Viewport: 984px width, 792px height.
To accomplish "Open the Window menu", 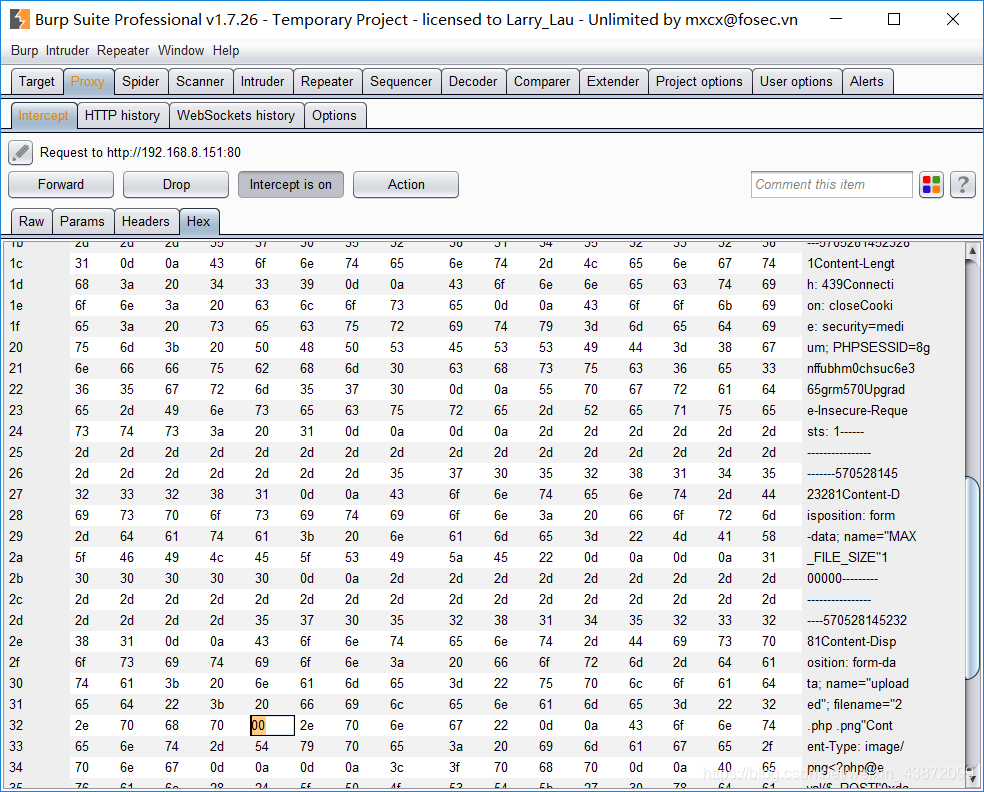I will coord(181,51).
